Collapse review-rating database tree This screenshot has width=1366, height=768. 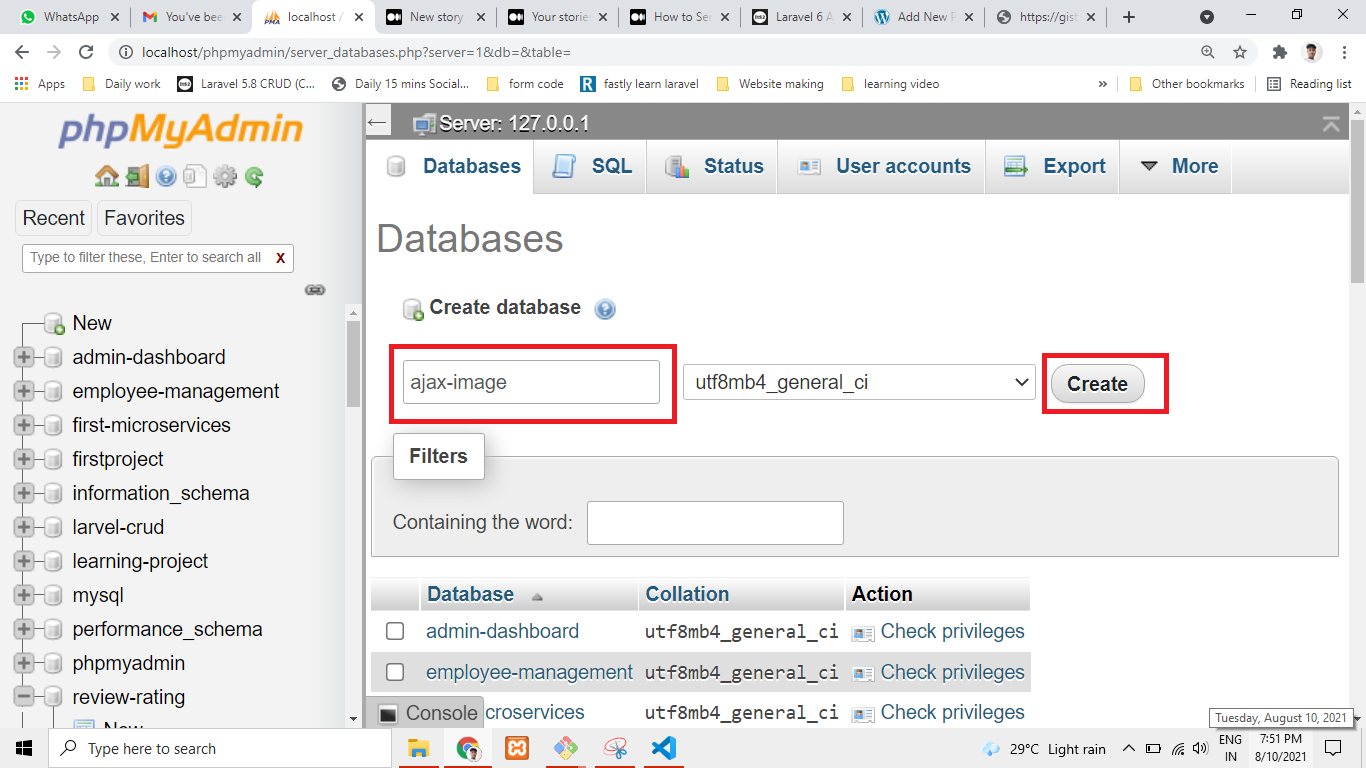click(x=24, y=697)
